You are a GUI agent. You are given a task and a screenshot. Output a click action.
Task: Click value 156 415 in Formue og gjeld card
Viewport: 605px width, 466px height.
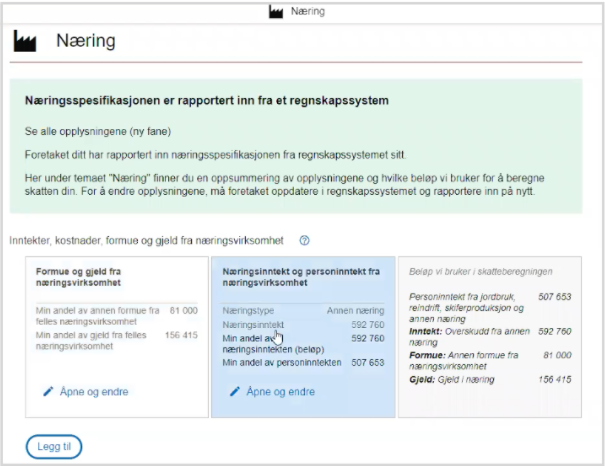tap(181, 335)
